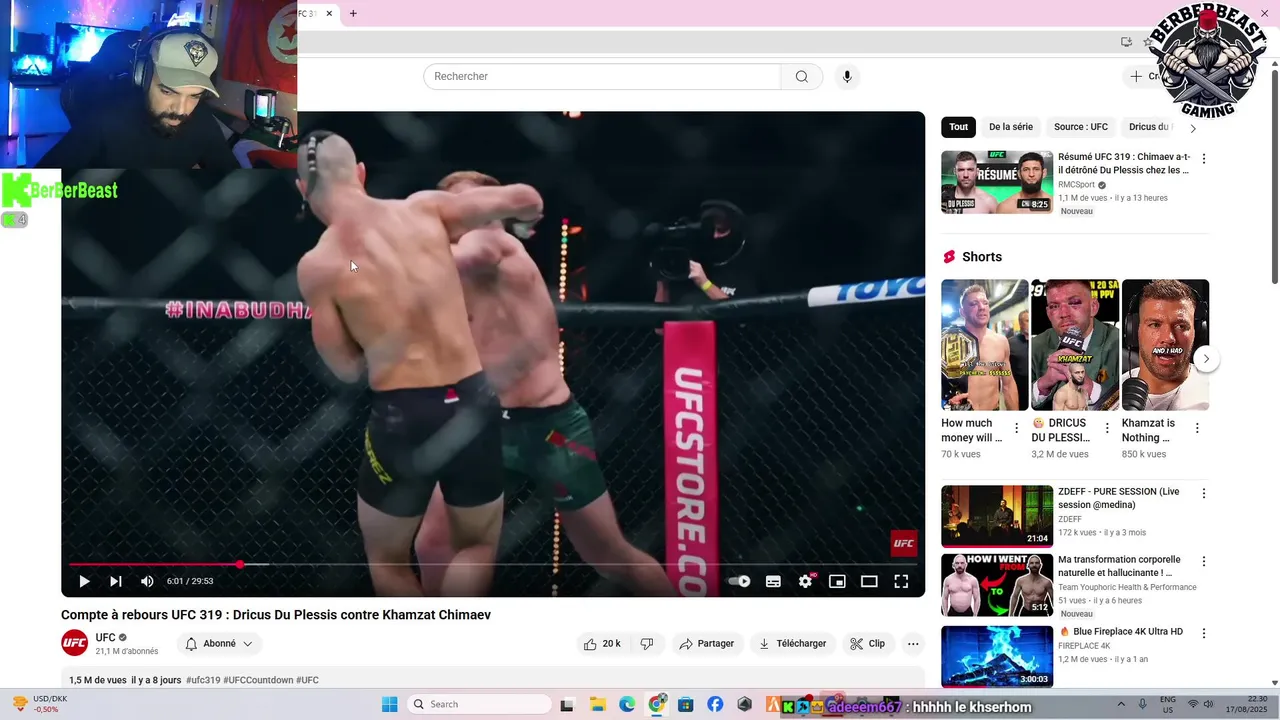The image size is (1280, 720).
Task: Open video player settings gear
Action: (805, 581)
